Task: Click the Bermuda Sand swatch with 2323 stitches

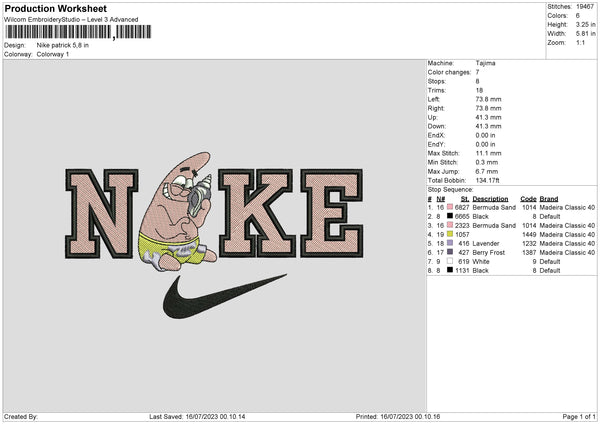Action: (450, 225)
